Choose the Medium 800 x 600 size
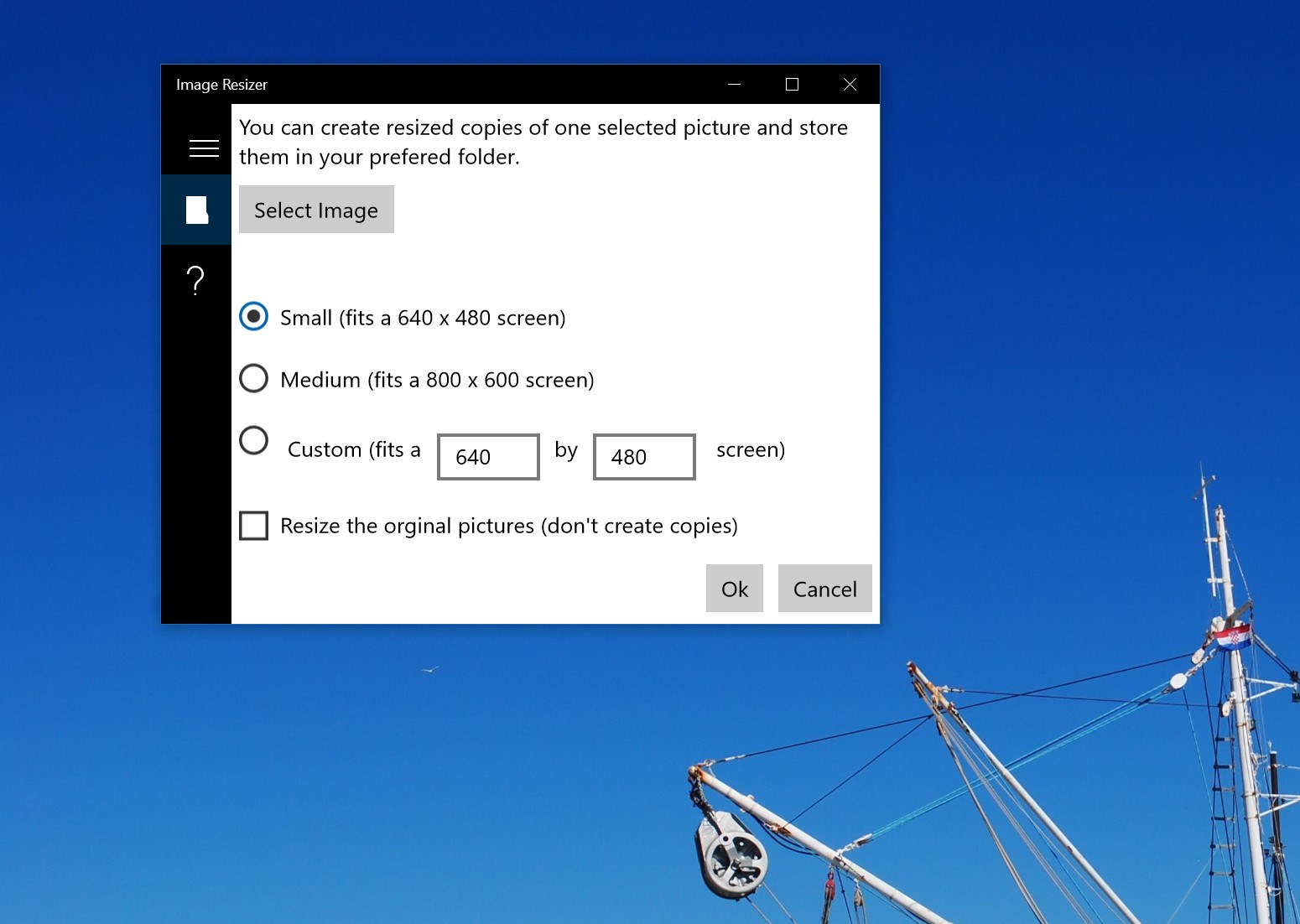The width and height of the screenshot is (1300, 924). tap(253, 379)
